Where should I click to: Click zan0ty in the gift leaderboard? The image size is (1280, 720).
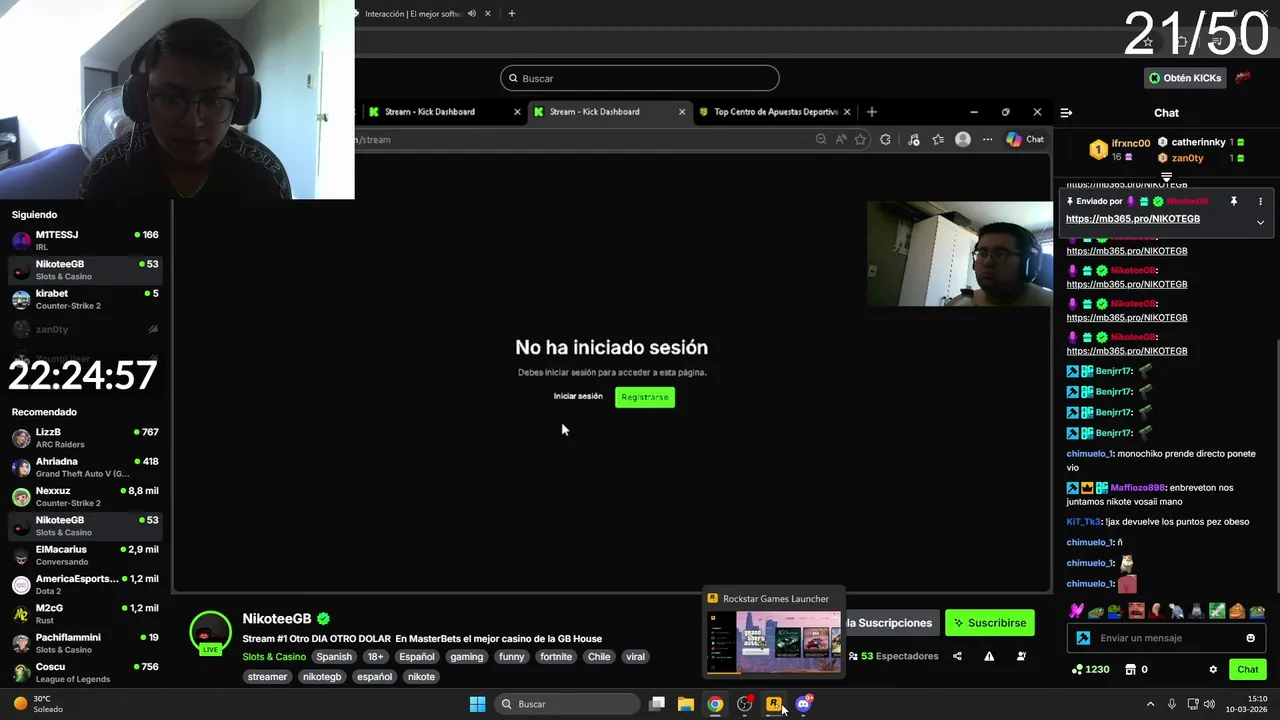1187,158
